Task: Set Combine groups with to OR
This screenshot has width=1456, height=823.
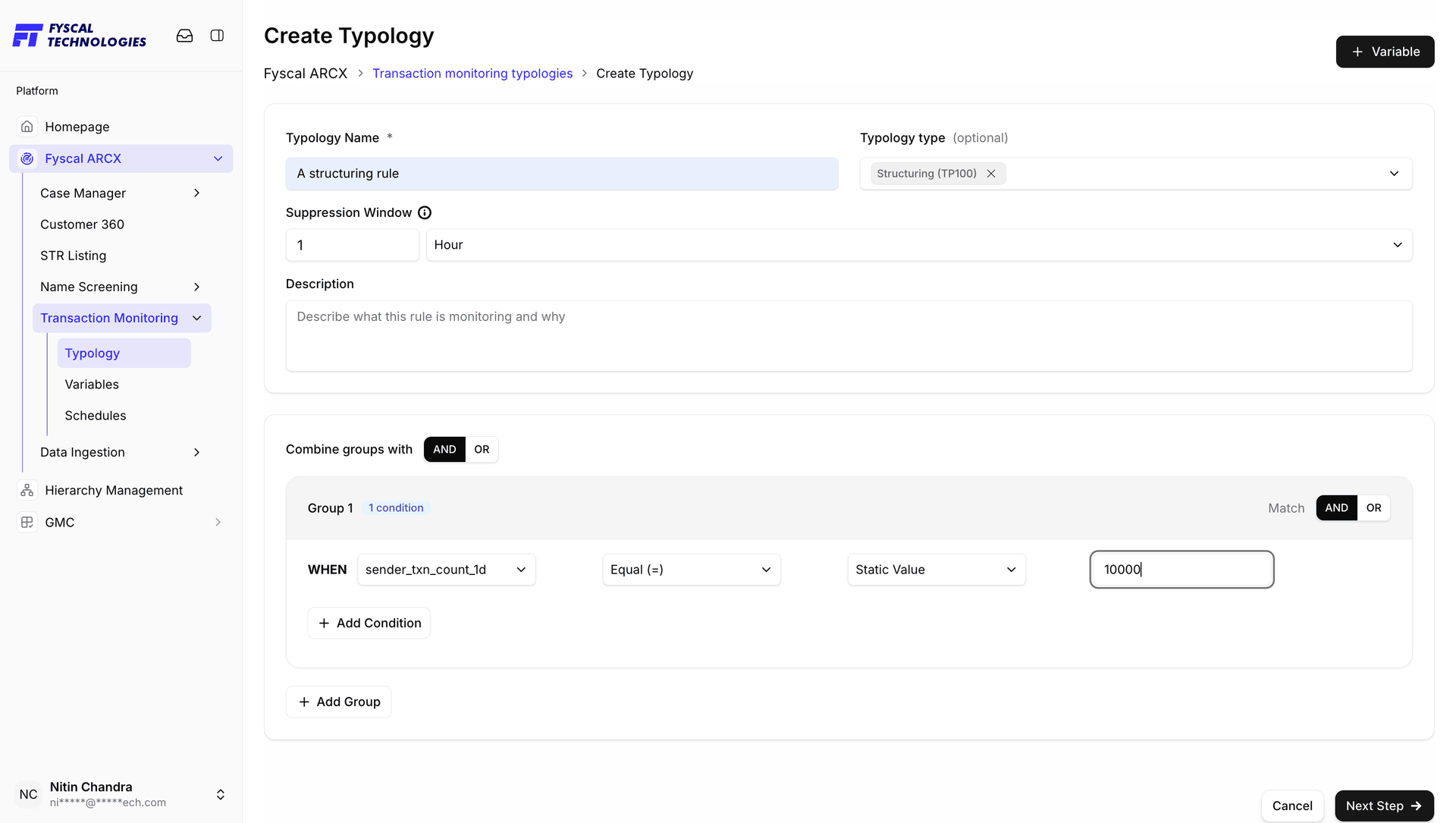Action: point(482,449)
